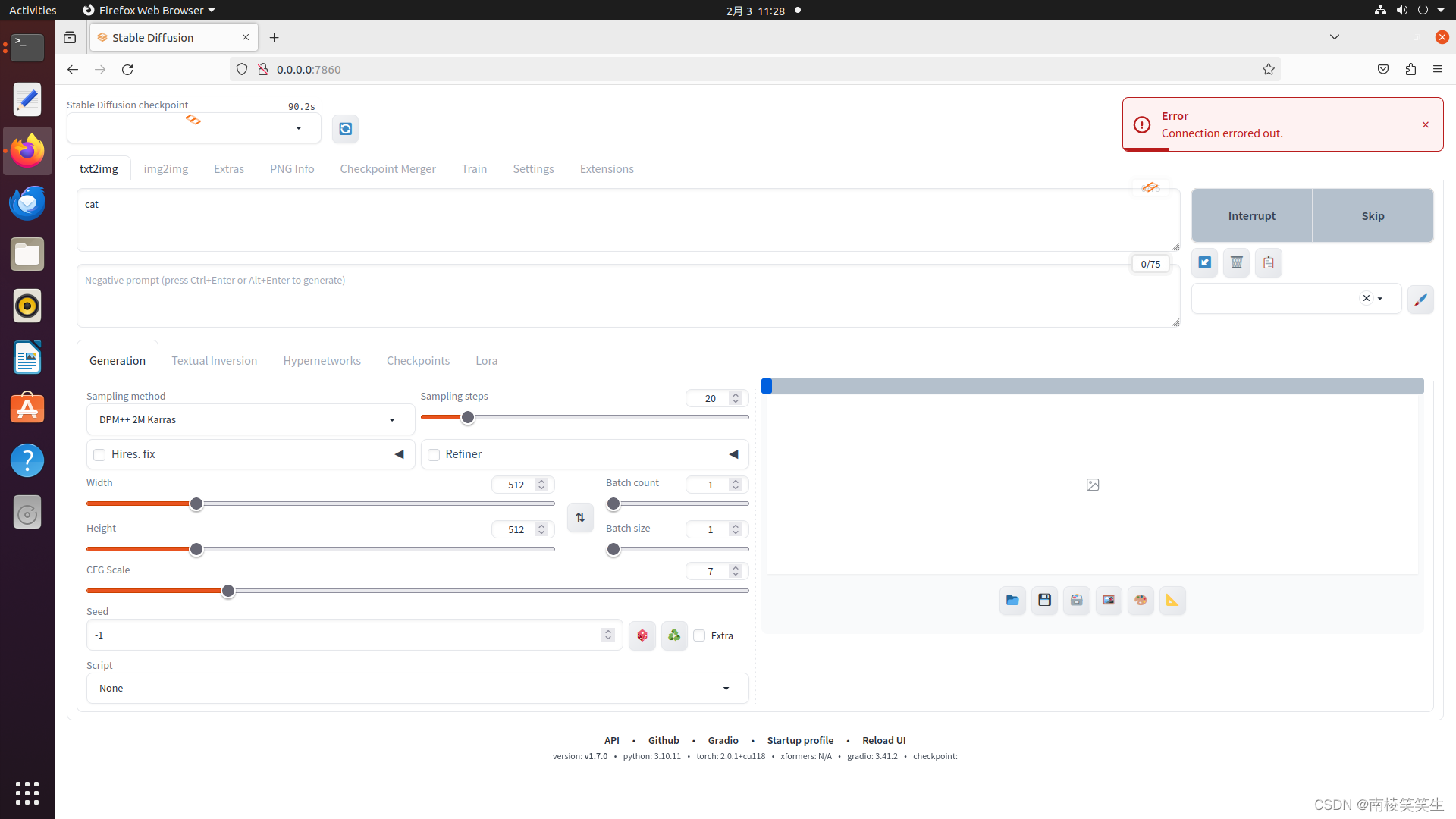Open the Checkpoint Merger tab
Image resolution: width=1456 pixels, height=819 pixels.
[x=388, y=168]
